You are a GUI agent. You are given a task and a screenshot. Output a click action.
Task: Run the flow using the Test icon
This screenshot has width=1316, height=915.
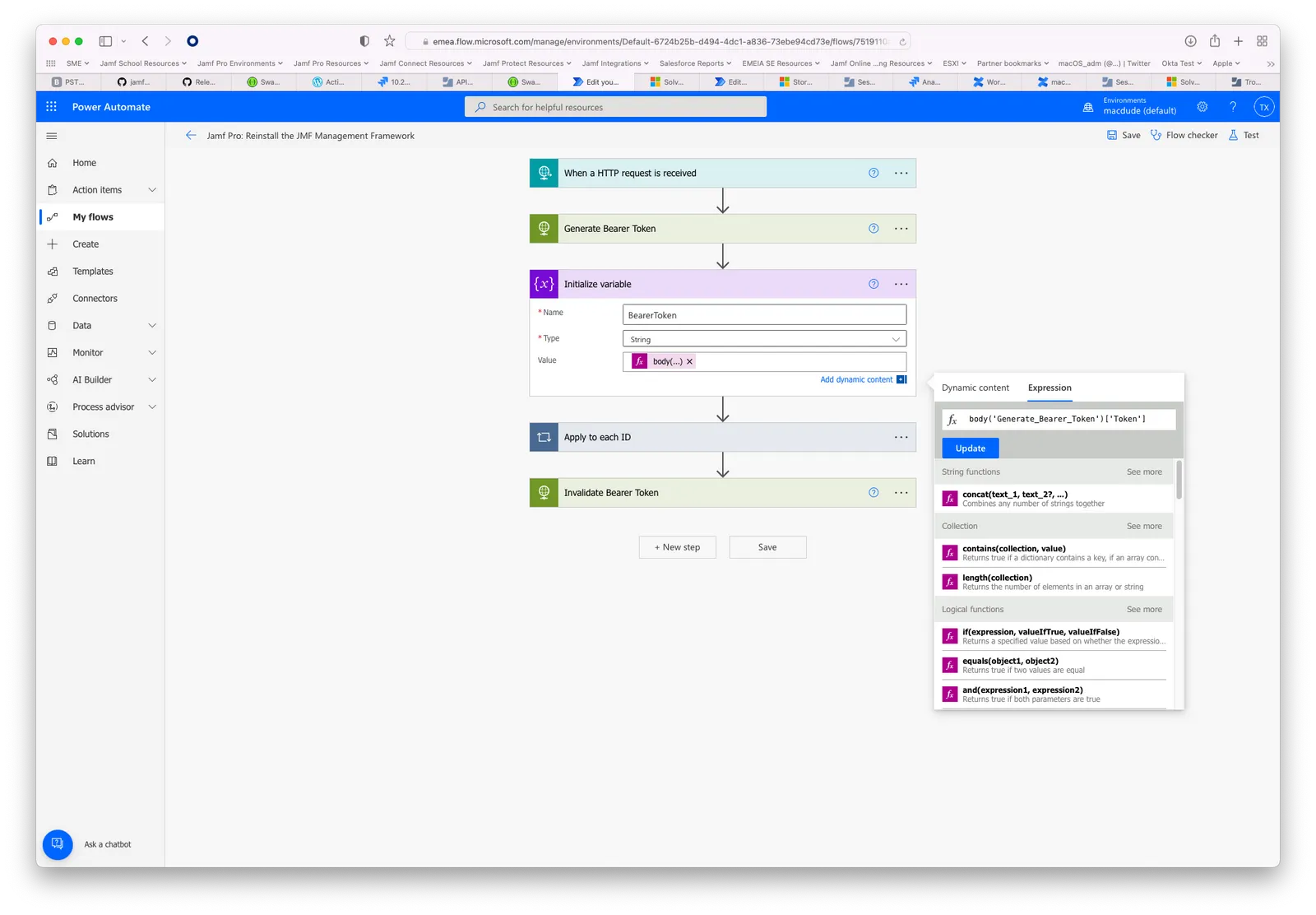[x=1244, y=135]
